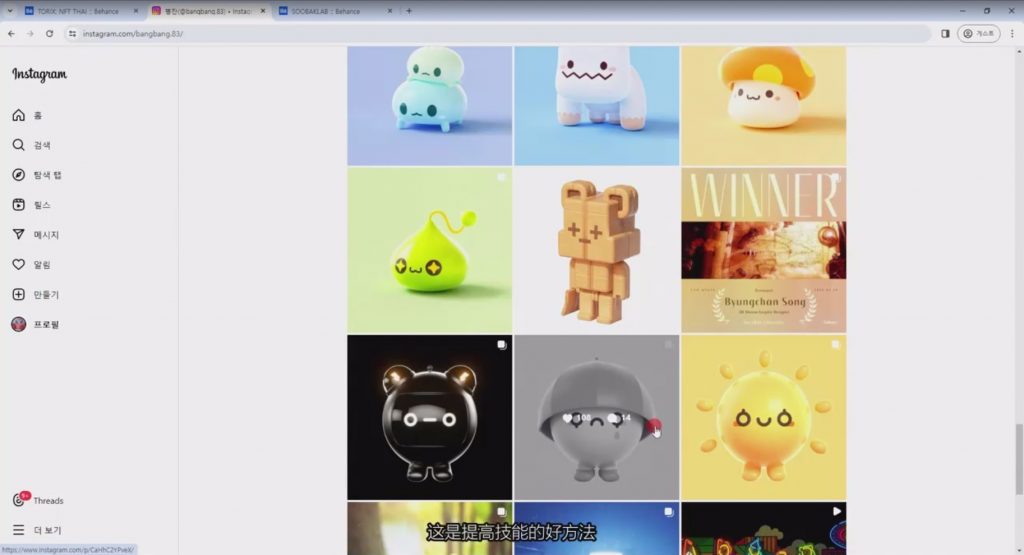
Task: Open the blue carousel post in bottom row
Action: [x=596, y=528]
